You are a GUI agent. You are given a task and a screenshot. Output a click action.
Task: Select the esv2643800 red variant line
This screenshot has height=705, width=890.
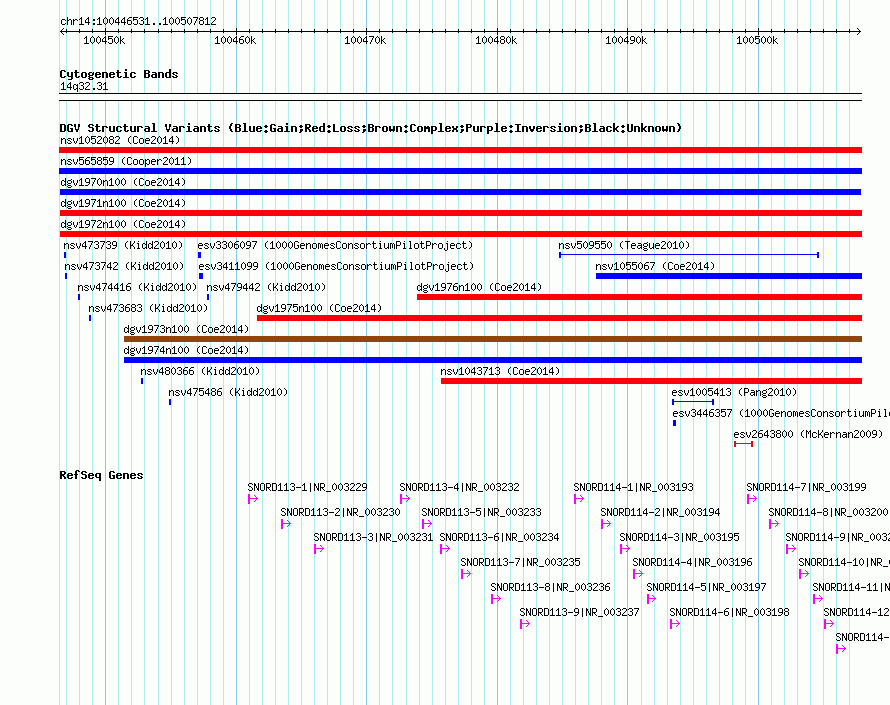[744, 444]
